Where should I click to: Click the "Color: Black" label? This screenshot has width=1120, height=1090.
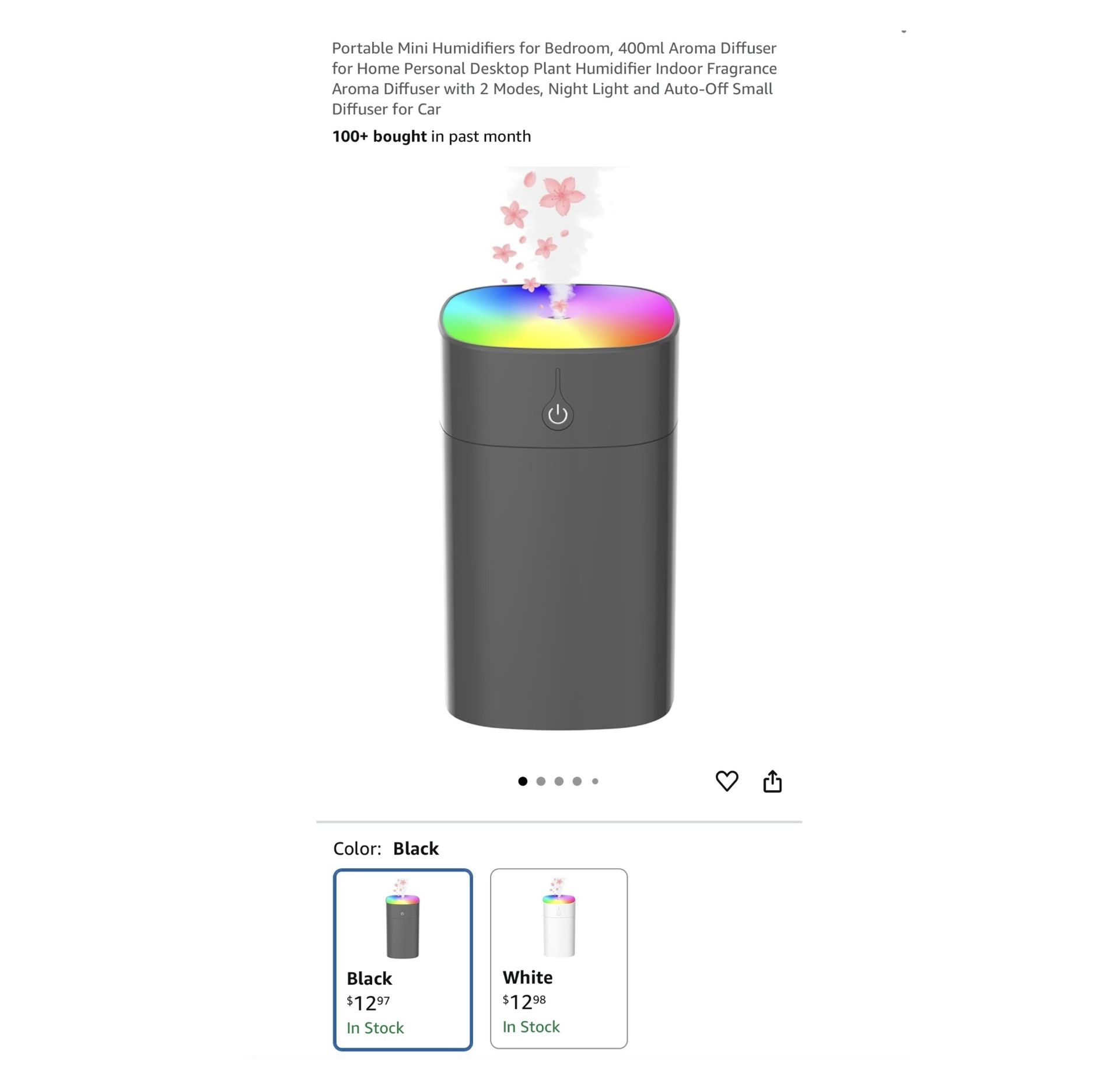pos(386,848)
